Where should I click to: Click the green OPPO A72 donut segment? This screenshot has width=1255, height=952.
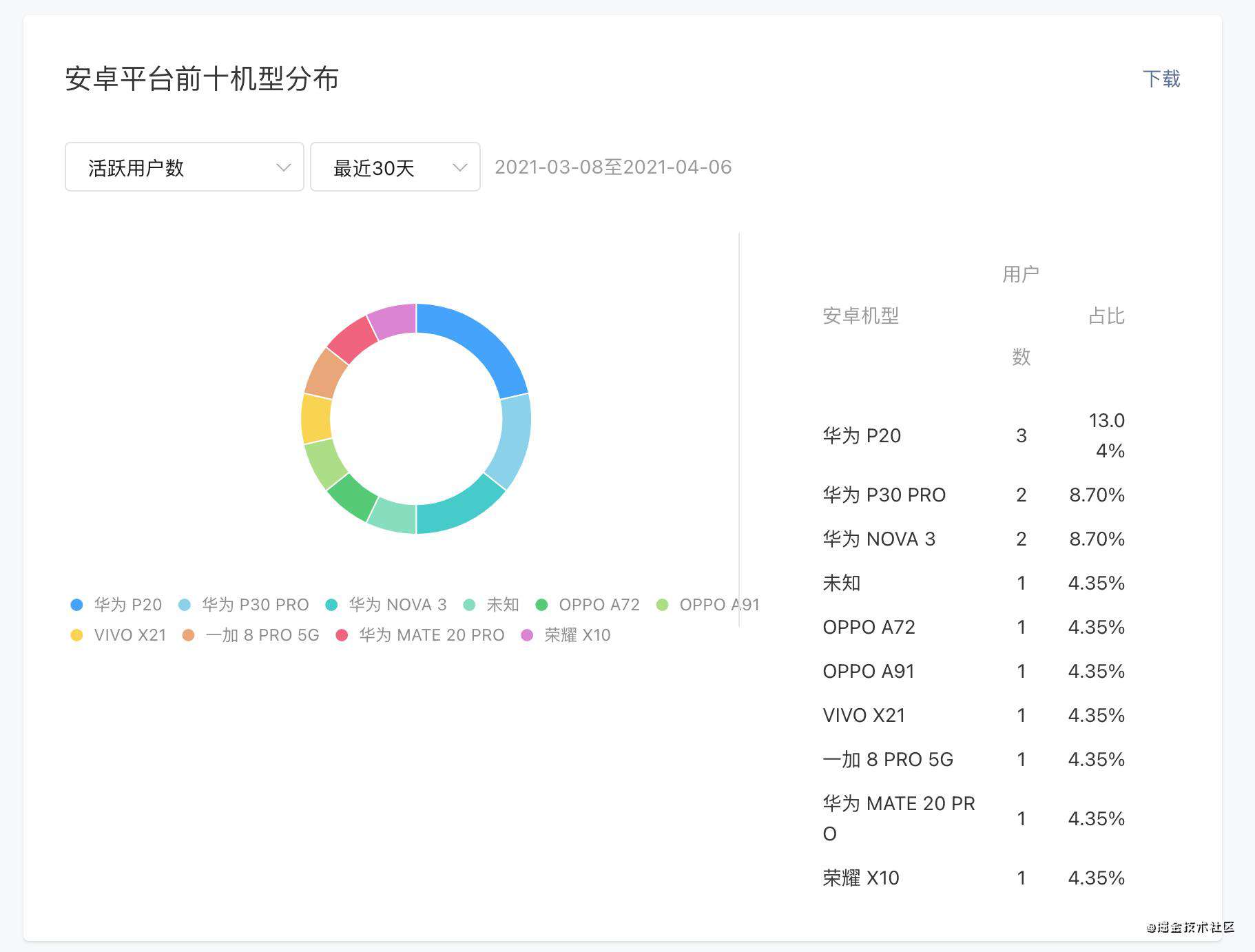tap(353, 498)
